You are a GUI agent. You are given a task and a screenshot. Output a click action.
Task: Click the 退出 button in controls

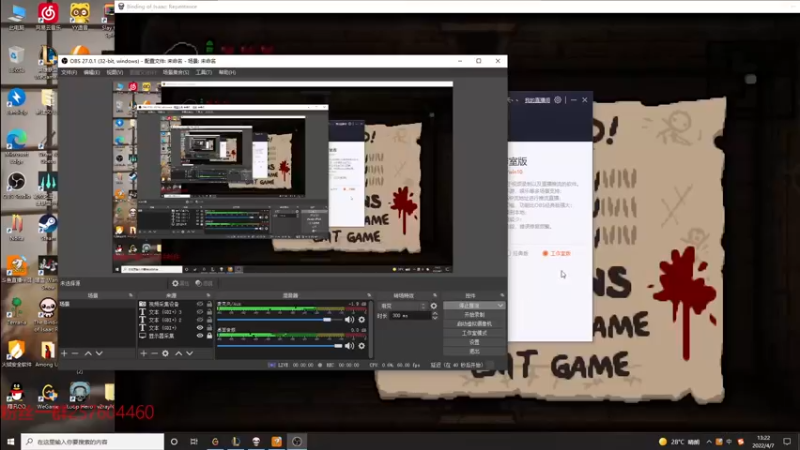coord(474,352)
